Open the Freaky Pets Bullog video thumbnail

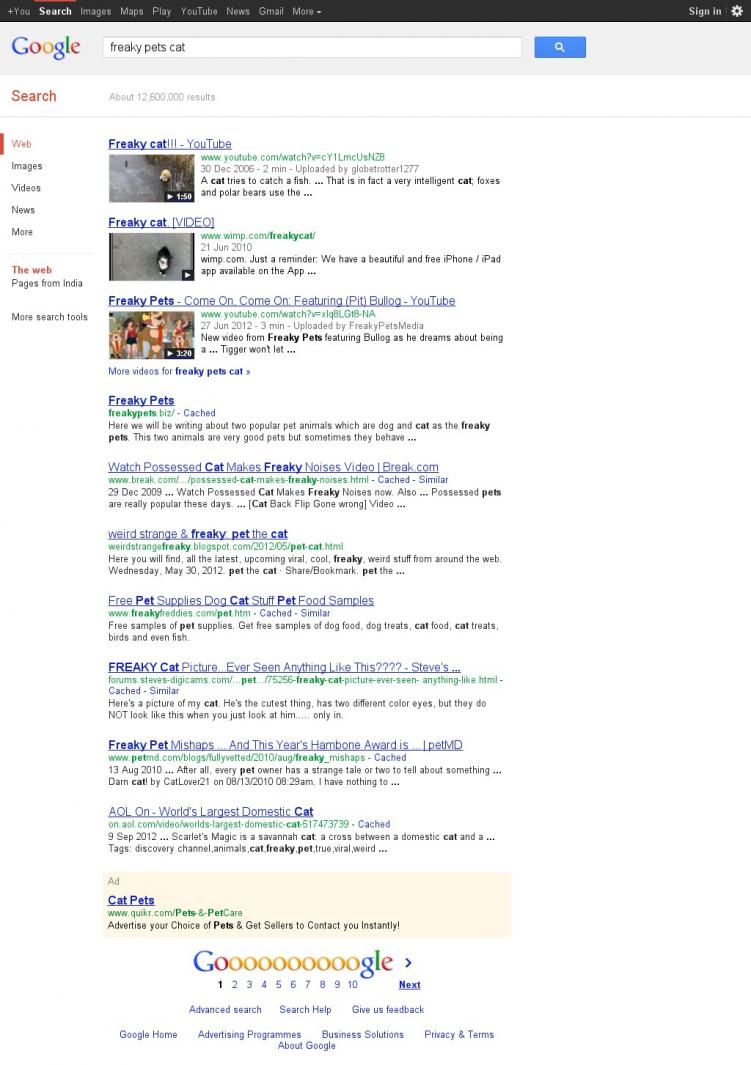point(151,335)
